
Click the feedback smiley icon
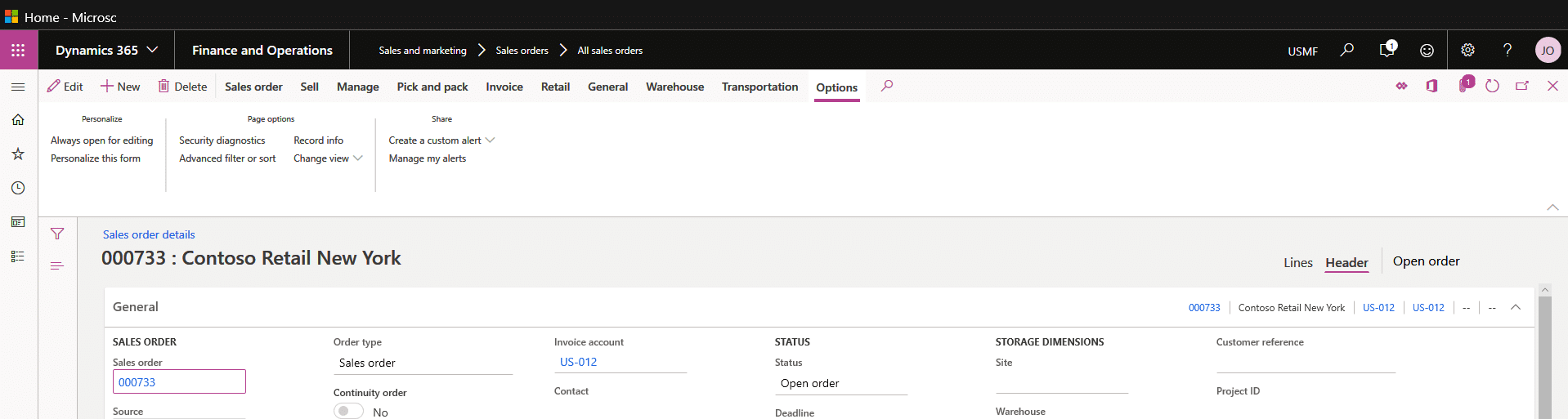point(1427,51)
